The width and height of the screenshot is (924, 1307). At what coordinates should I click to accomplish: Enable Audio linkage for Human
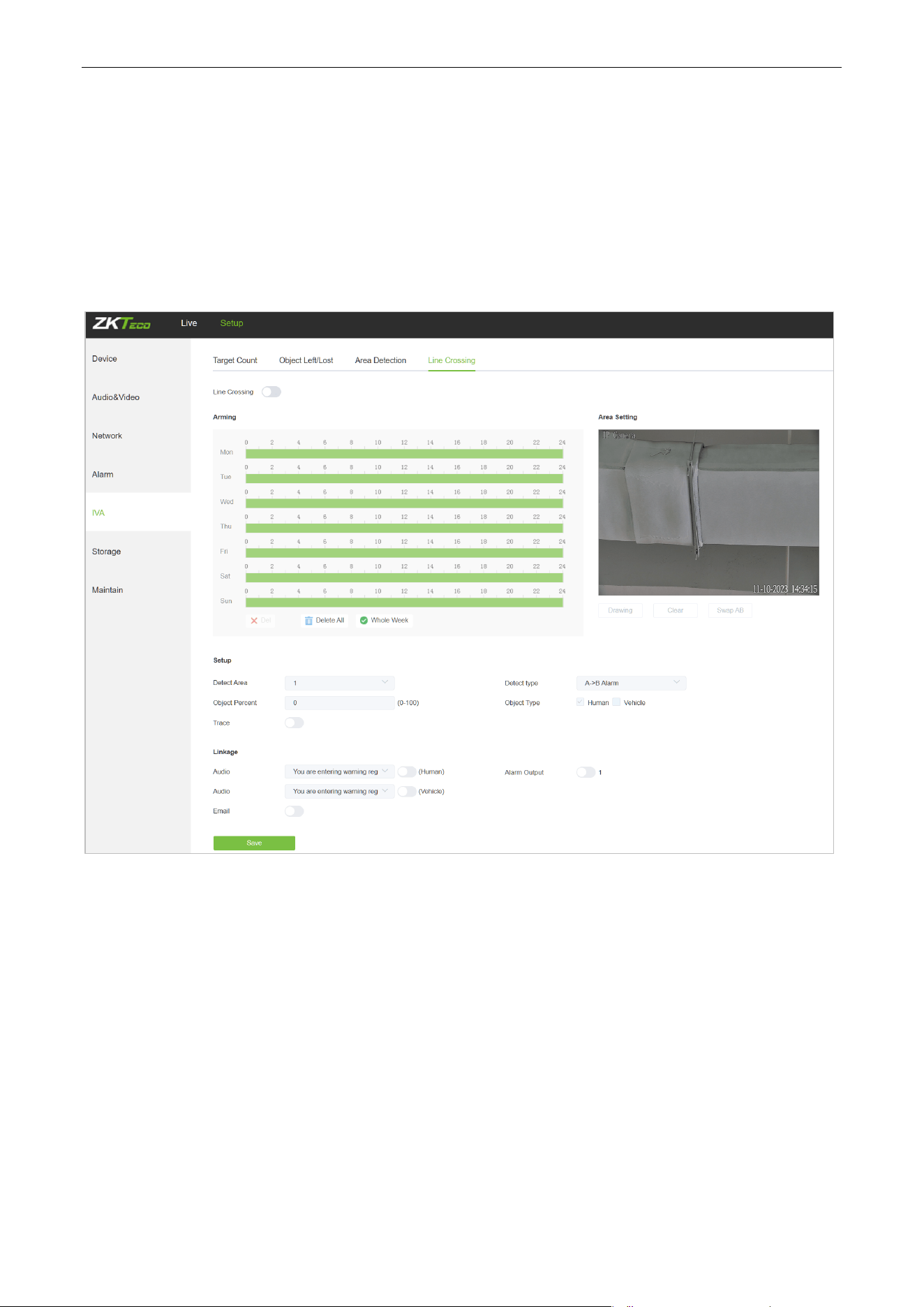click(x=407, y=771)
